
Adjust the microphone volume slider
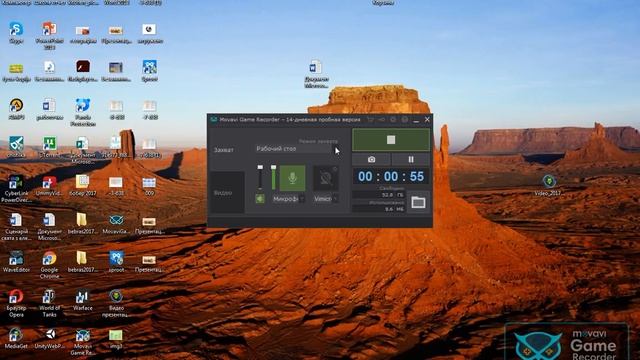coord(273,178)
